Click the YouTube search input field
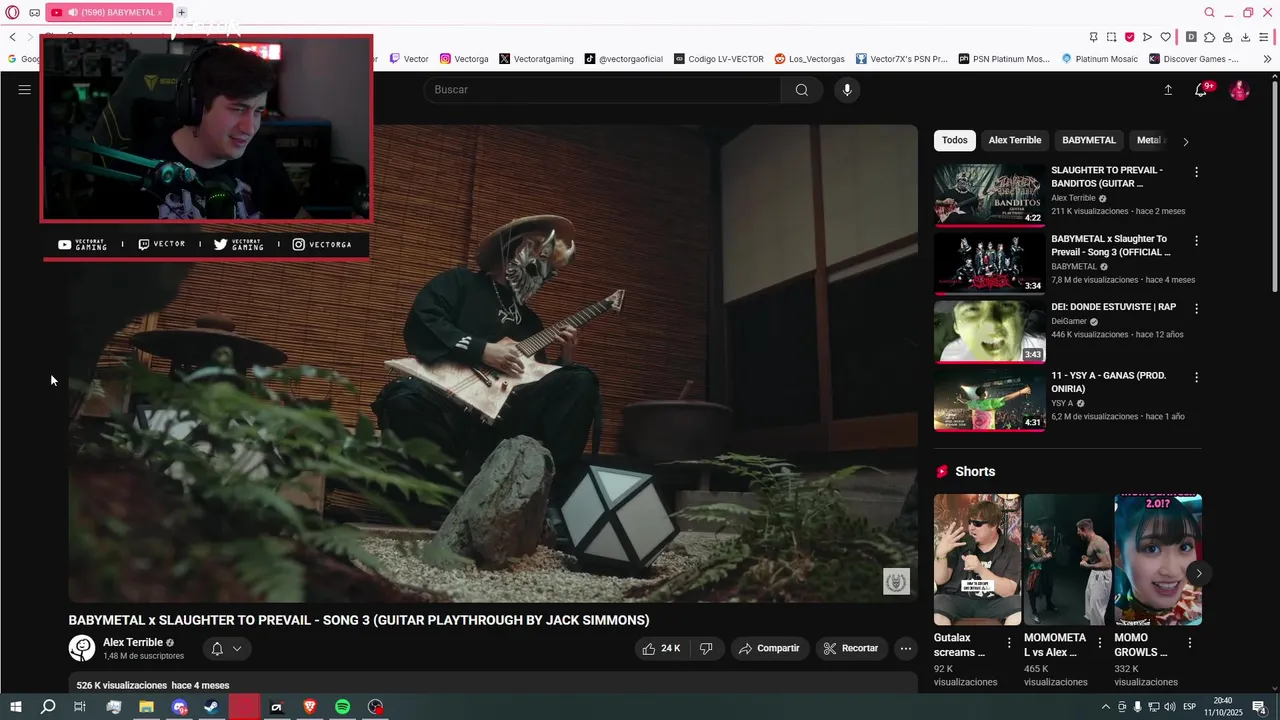The width and height of the screenshot is (1280, 720). pos(602,90)
